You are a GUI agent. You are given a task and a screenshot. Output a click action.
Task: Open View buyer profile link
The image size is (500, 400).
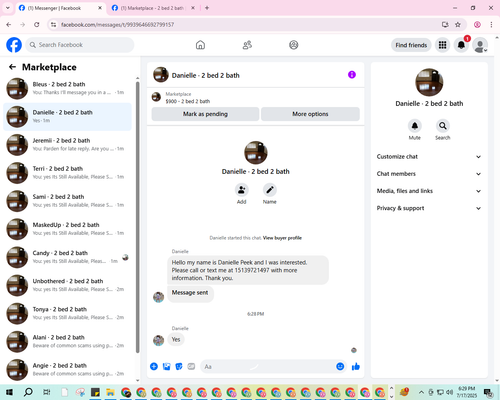[x=282, y=238]
